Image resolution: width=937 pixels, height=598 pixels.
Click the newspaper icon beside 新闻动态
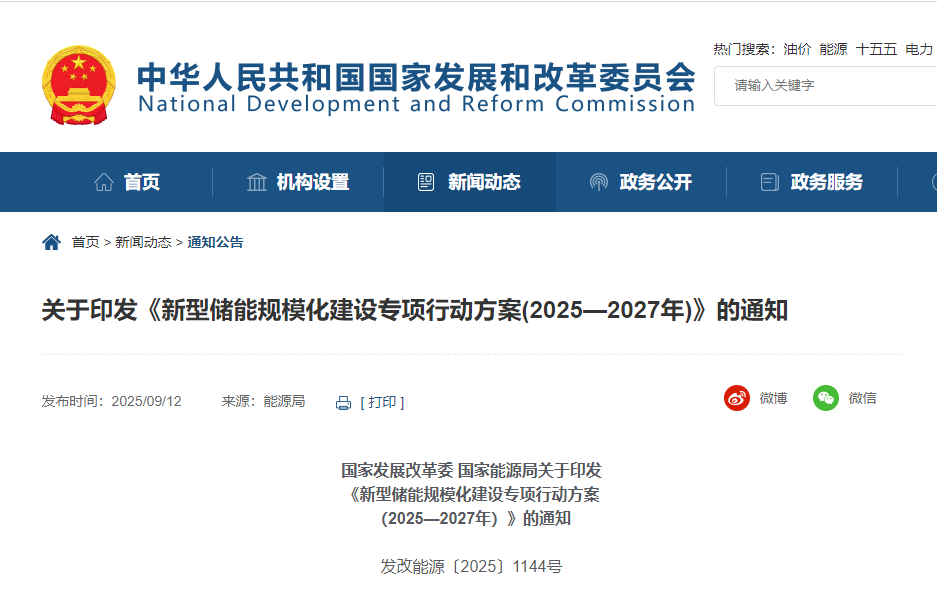tap(426, 182)
